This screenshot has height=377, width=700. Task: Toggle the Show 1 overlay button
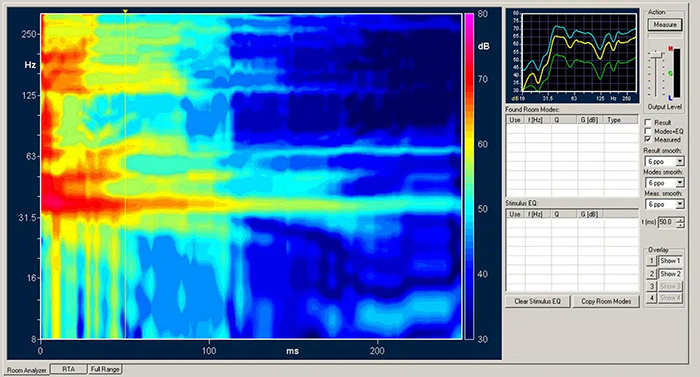pos(670,260)
